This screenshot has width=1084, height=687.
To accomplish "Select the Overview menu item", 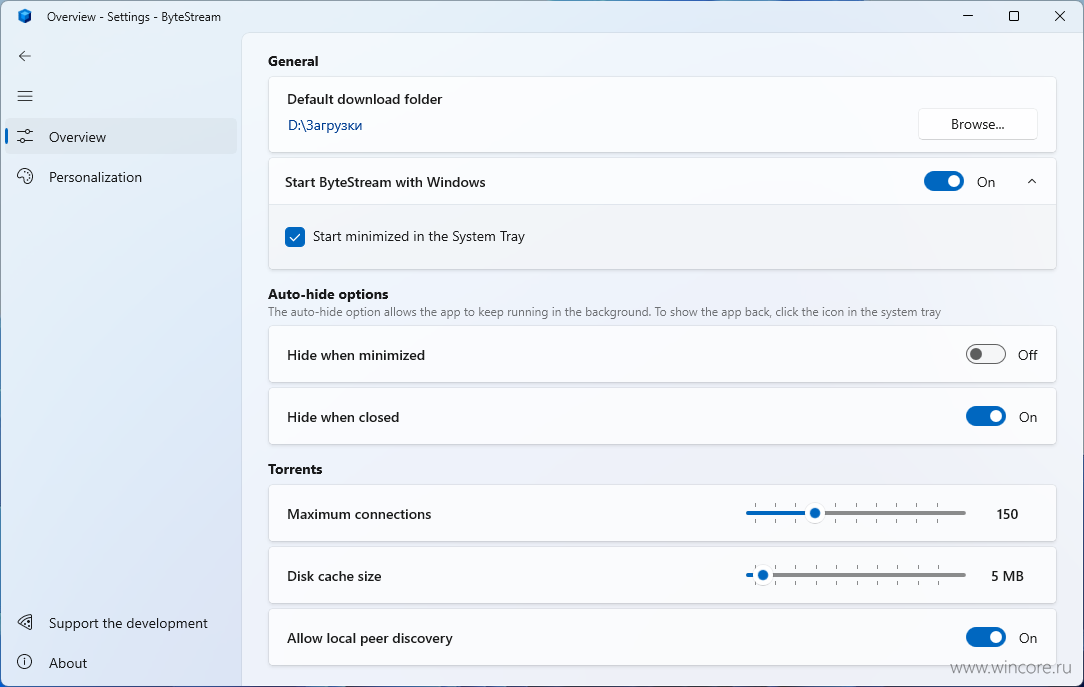I will [122, 136].
